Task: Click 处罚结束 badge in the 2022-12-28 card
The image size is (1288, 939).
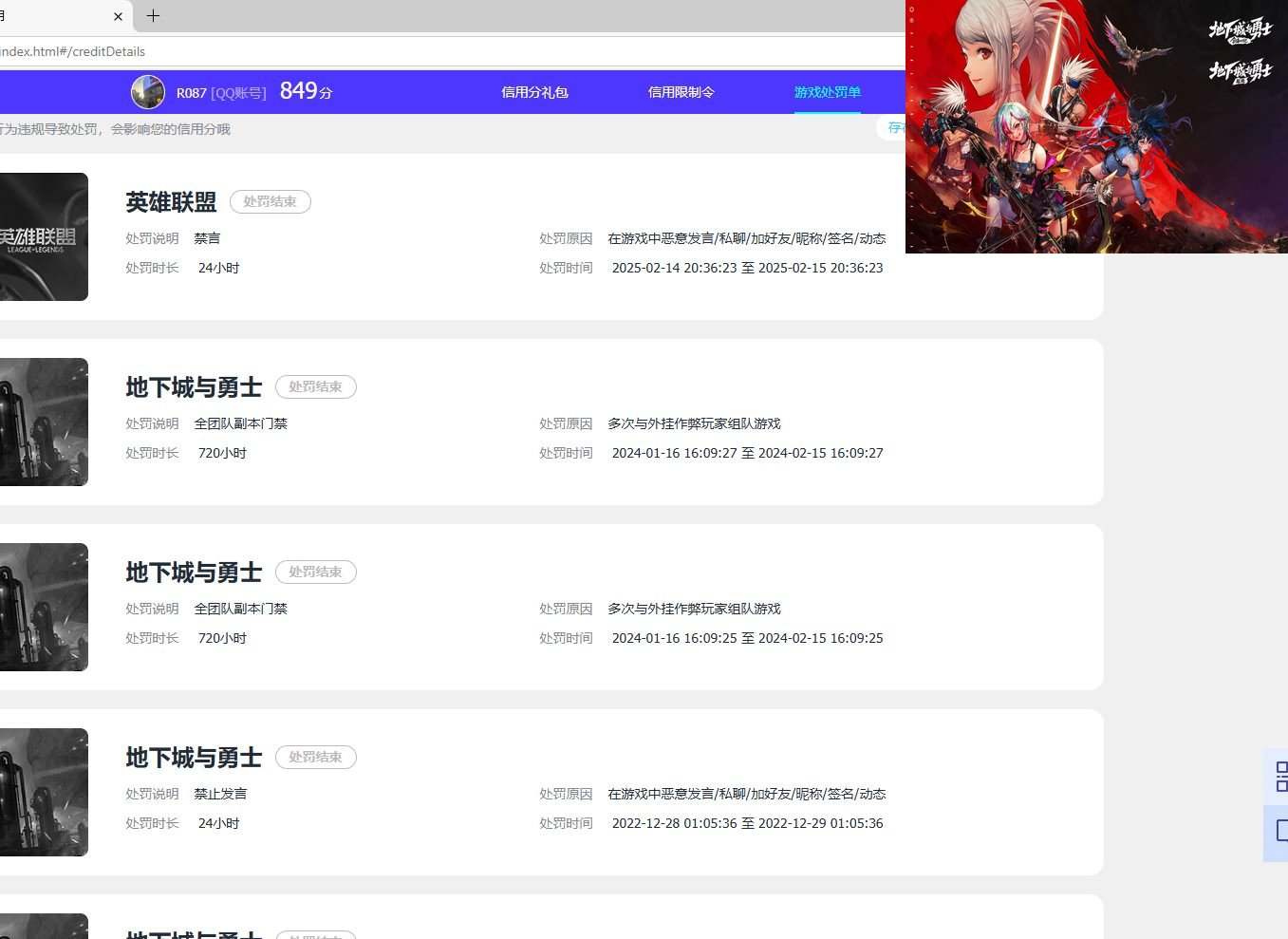Action: point(316,757)
